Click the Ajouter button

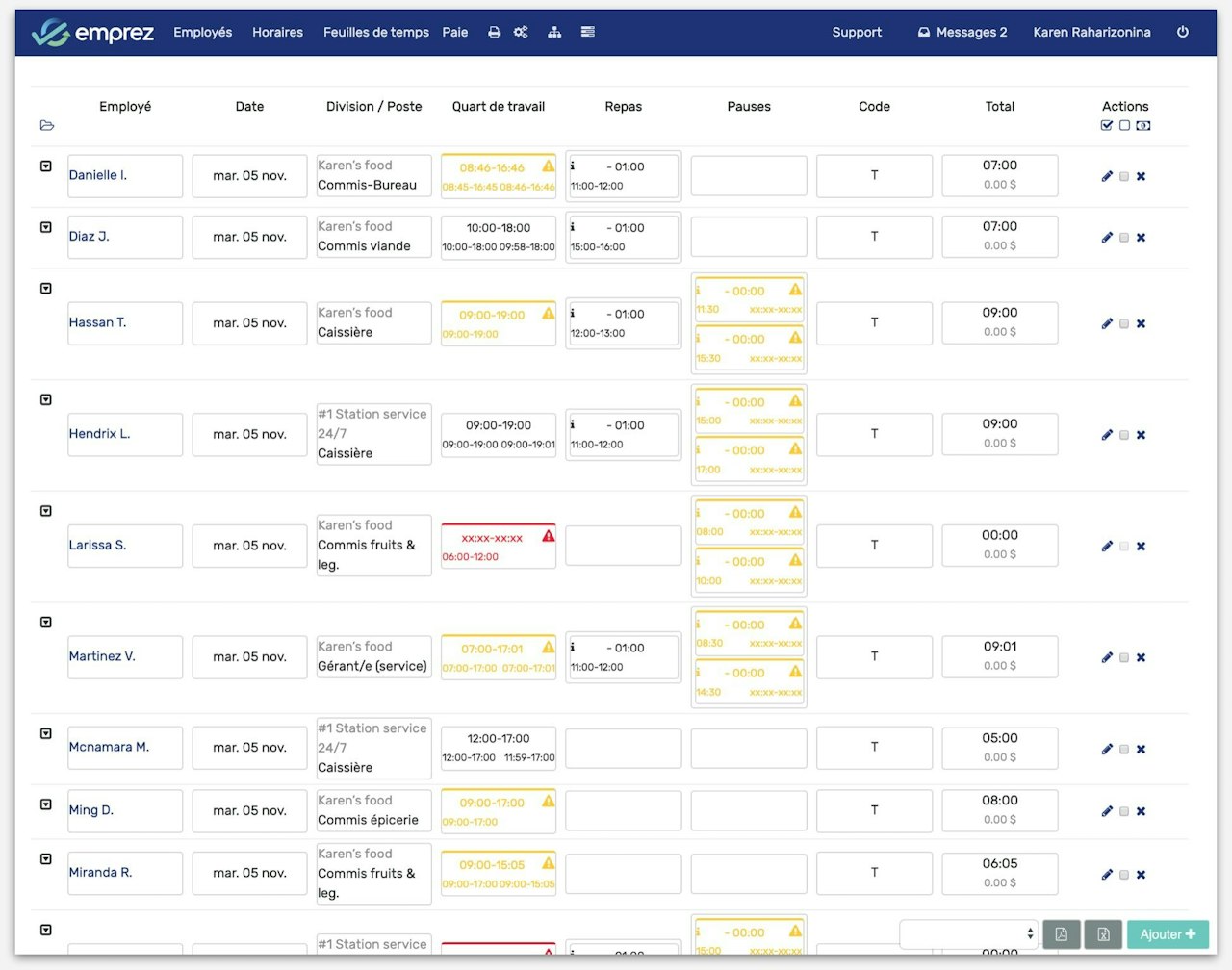pyautogui.click(x=1168, y=934)
